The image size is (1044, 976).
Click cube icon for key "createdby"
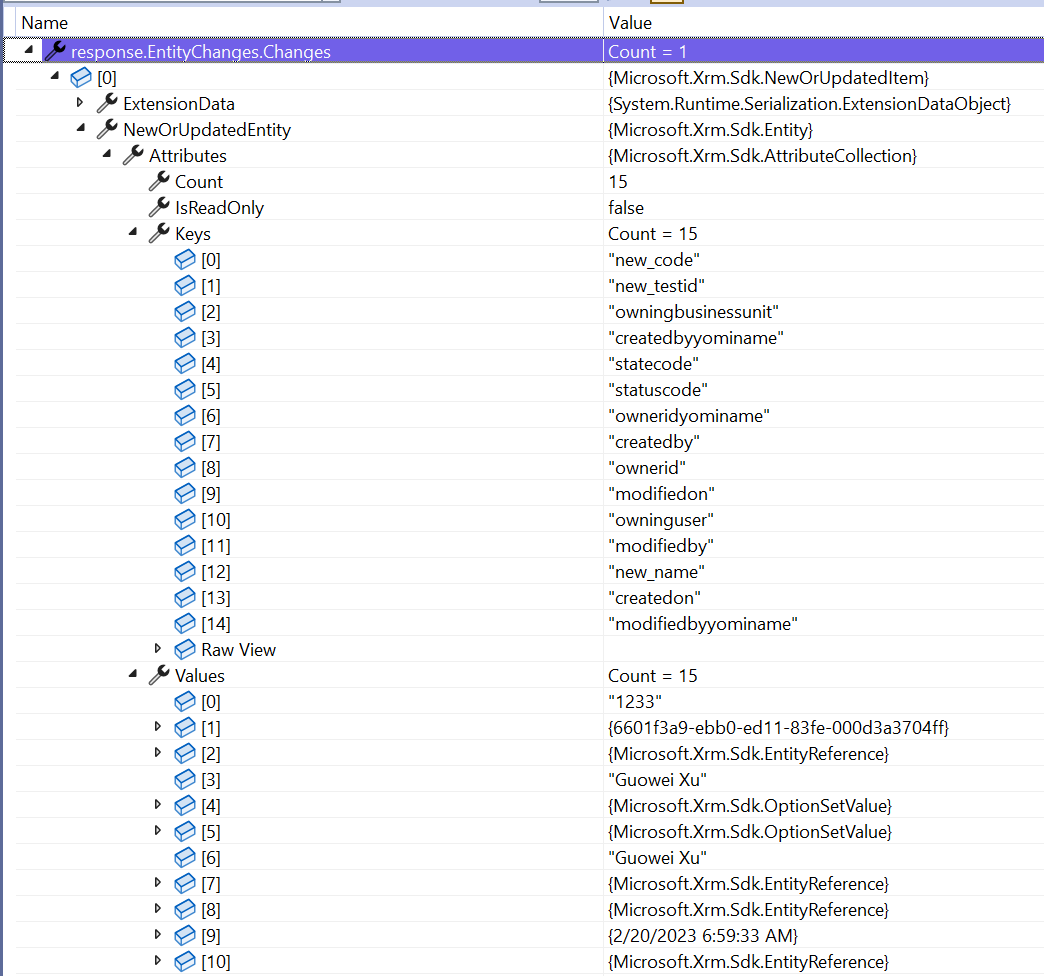tap(184, 441)
